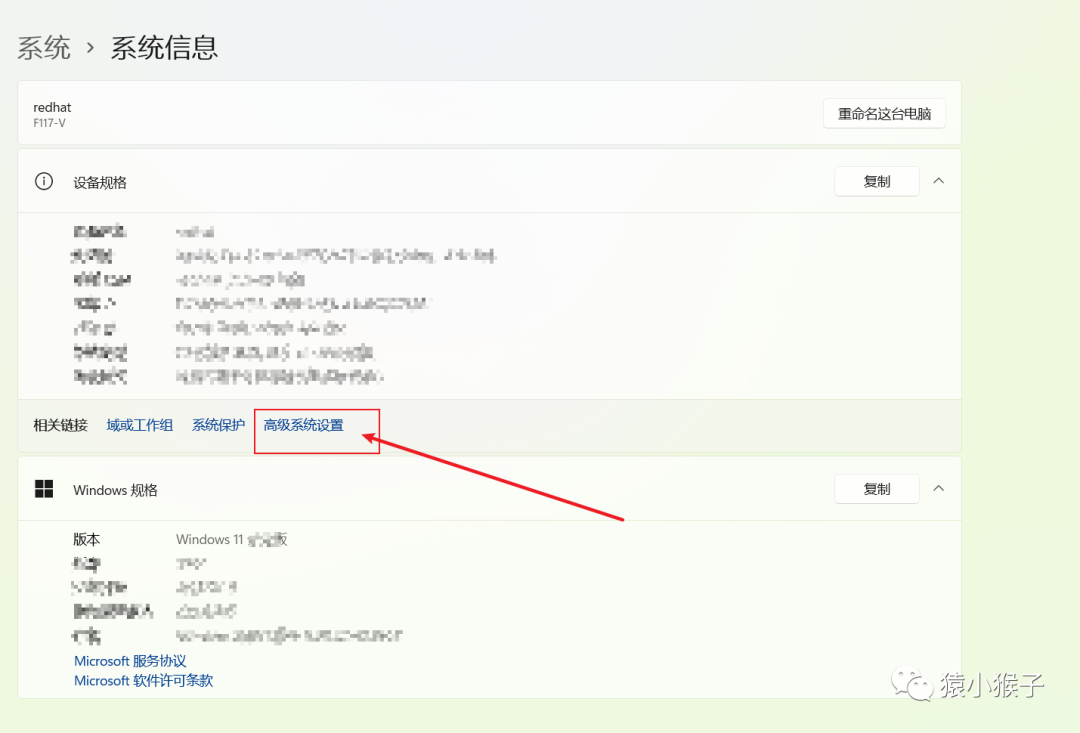Open Microsoft 服务协议 link
The image size is (1080, 733).
pyautogui.click(x=130, y=661)
